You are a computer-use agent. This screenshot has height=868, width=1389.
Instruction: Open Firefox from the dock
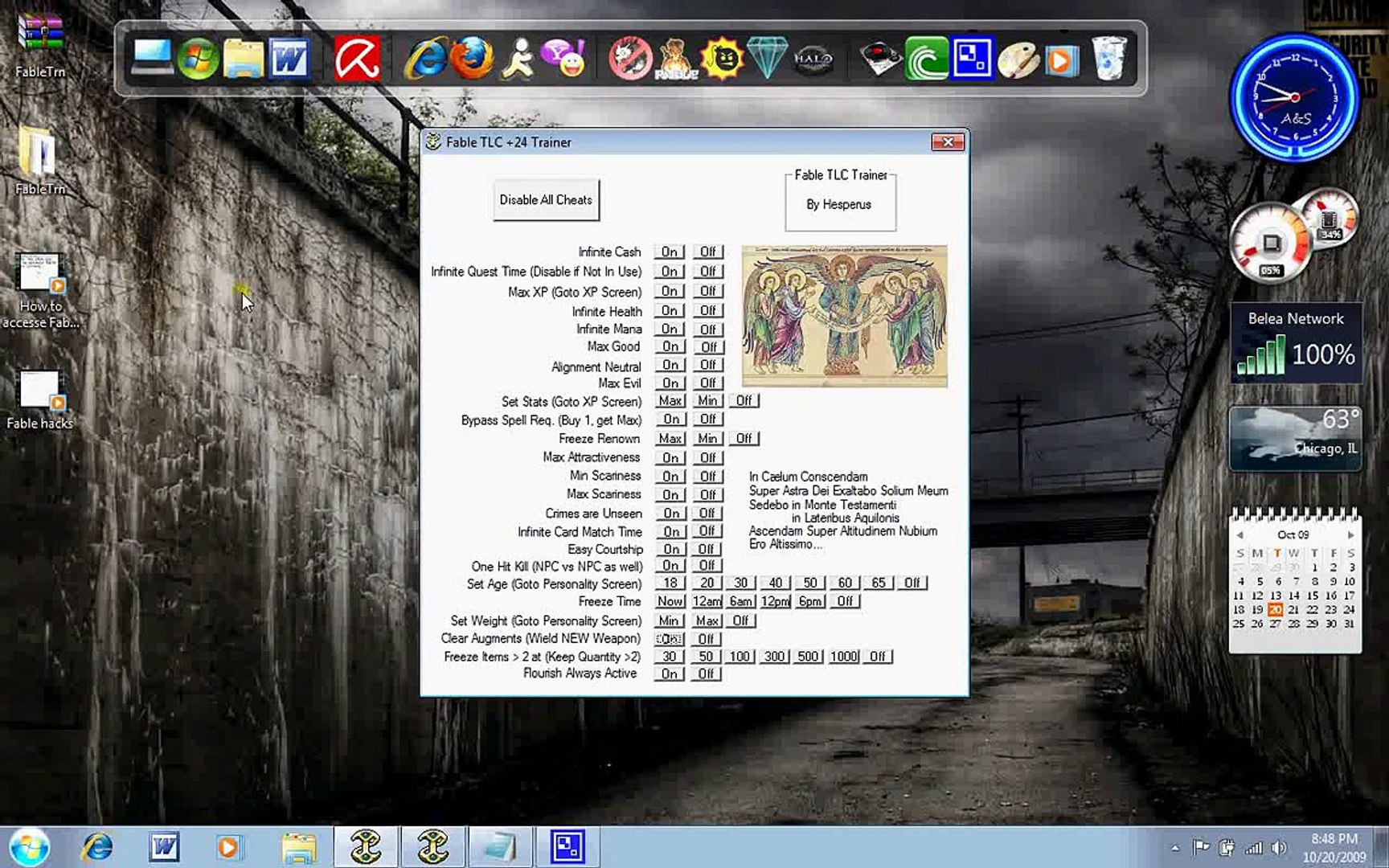point(471,59)
